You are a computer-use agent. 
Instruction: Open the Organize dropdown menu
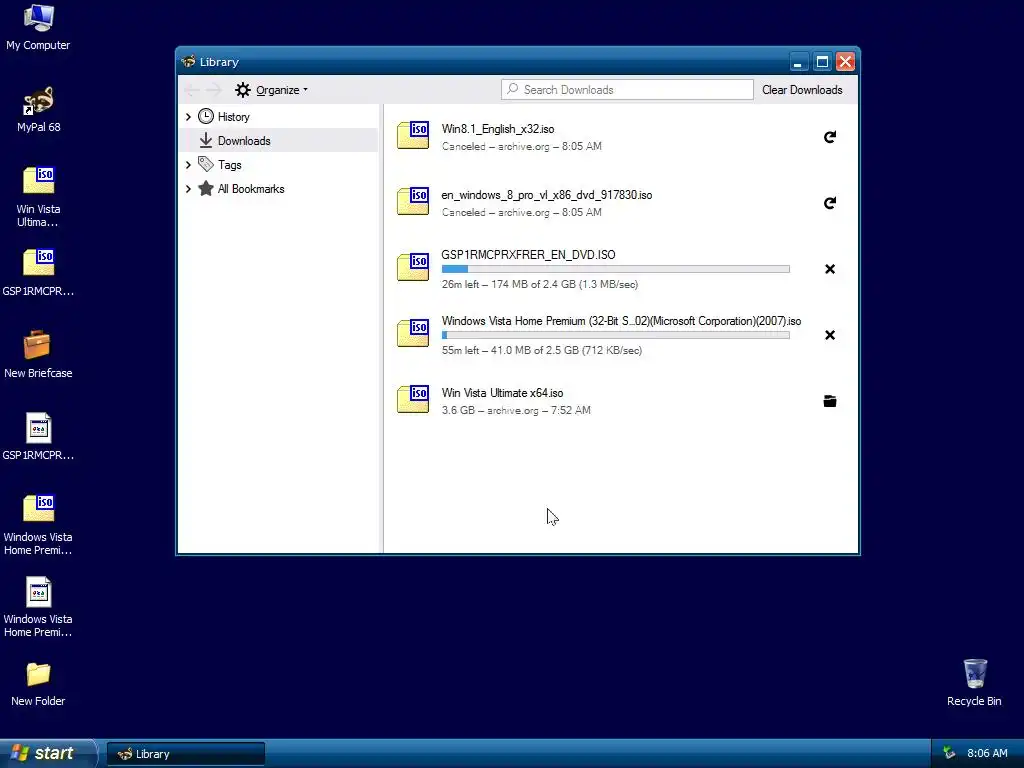(272, 90)
